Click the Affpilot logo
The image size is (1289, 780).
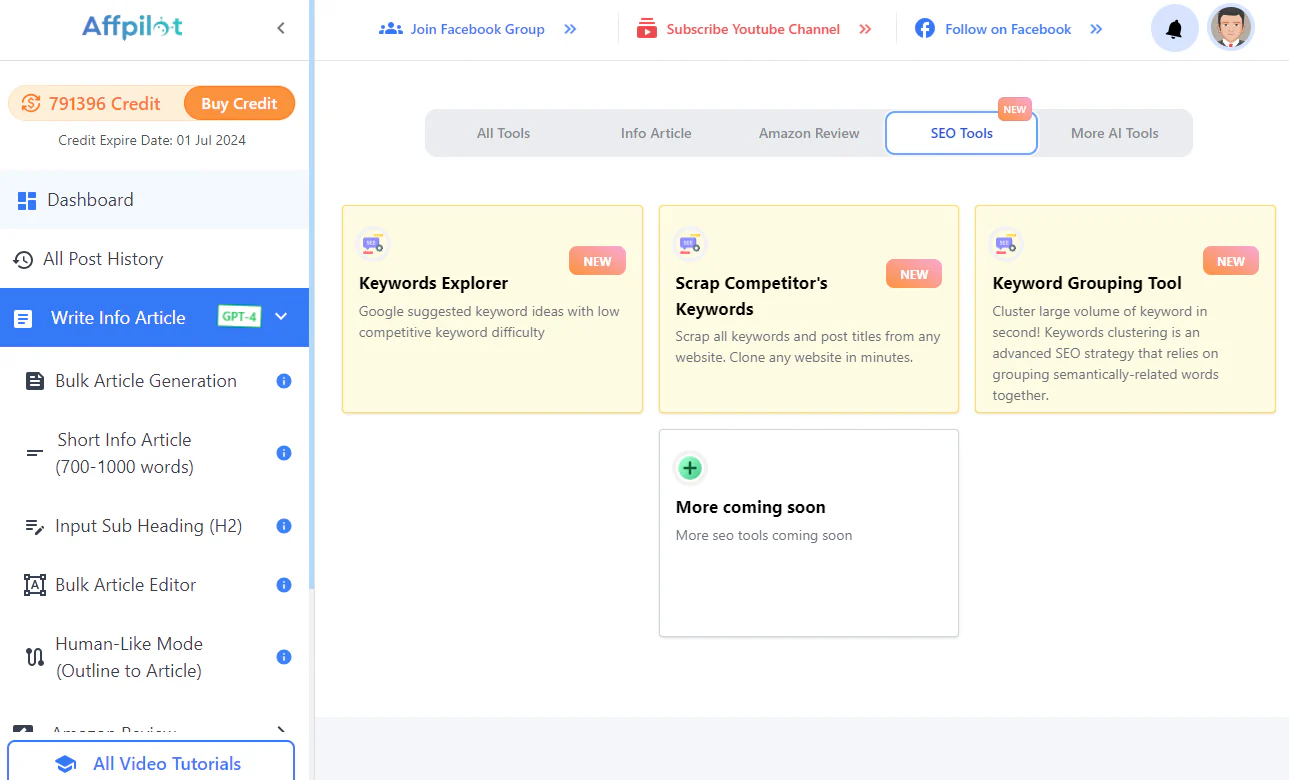(x=132, y=28)
